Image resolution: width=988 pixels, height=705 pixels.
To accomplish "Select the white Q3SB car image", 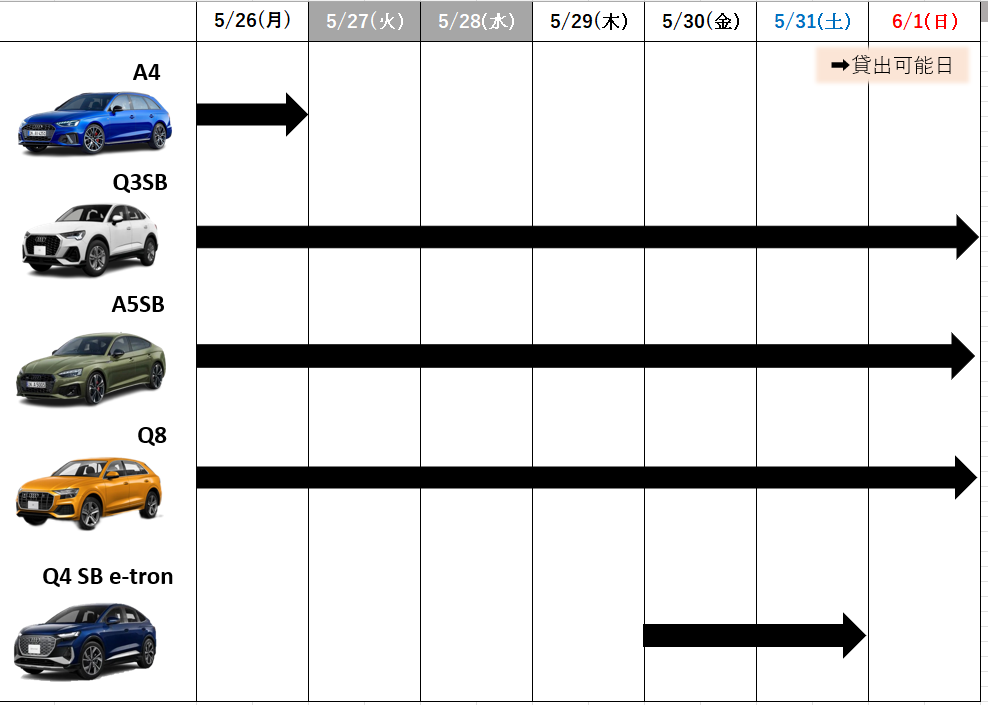I will pyautogui.click(x=91, y=239).
